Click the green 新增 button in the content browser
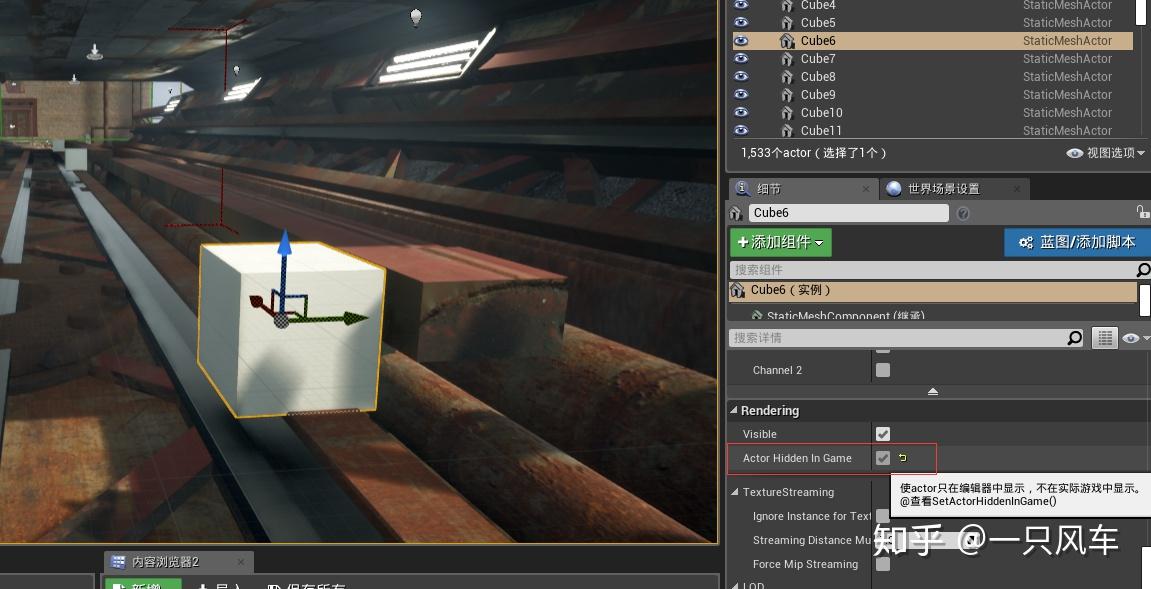 142,585
